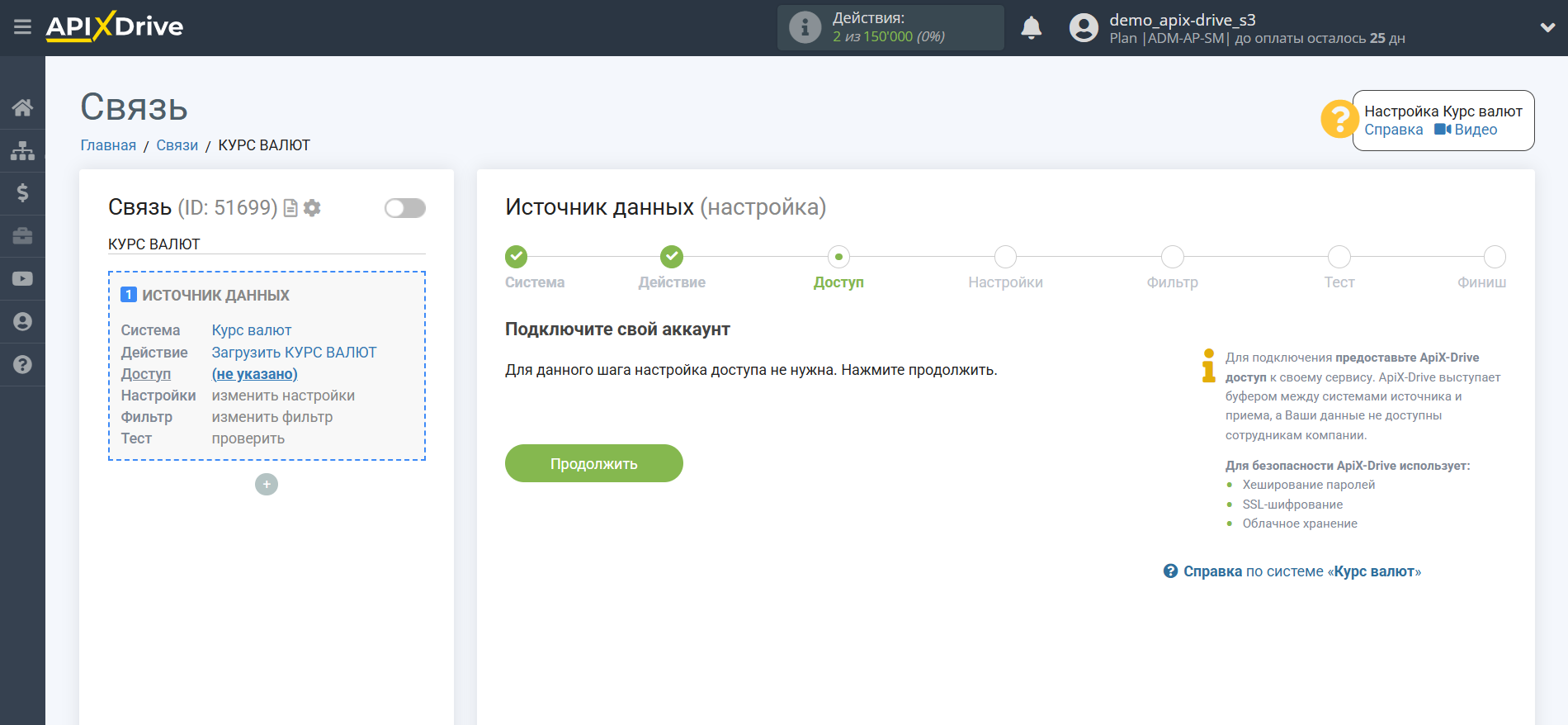Click the user avatar icon

tap(1084, 27)
